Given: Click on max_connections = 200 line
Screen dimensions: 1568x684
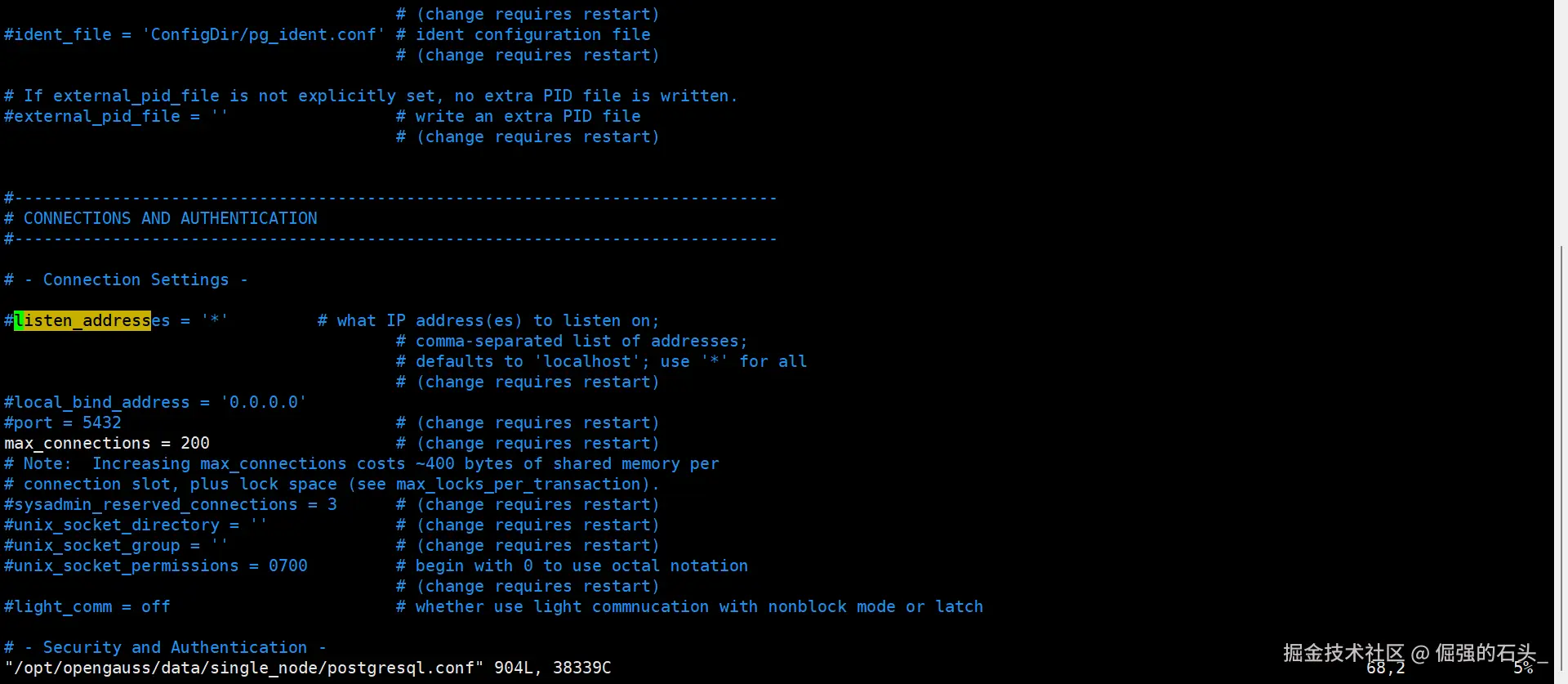Looking at the screenshot, I should pyautogui.click(x=107, y=443).
